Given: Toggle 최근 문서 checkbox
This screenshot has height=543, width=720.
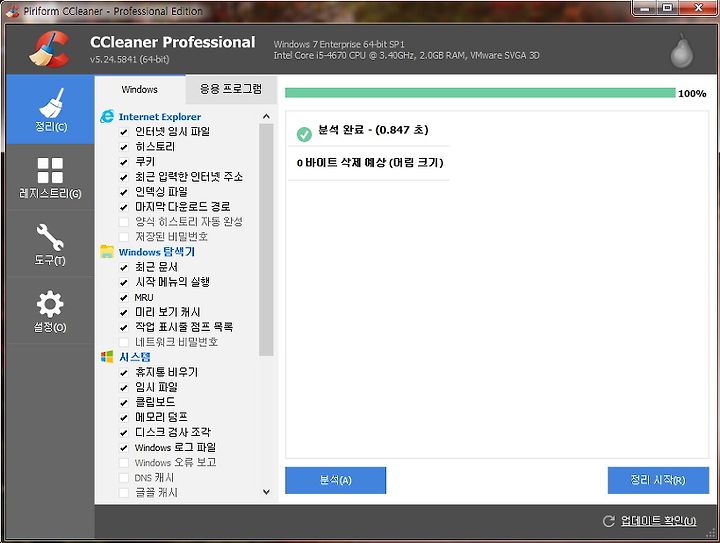Looking at the screenshot, I should (124, 267).
